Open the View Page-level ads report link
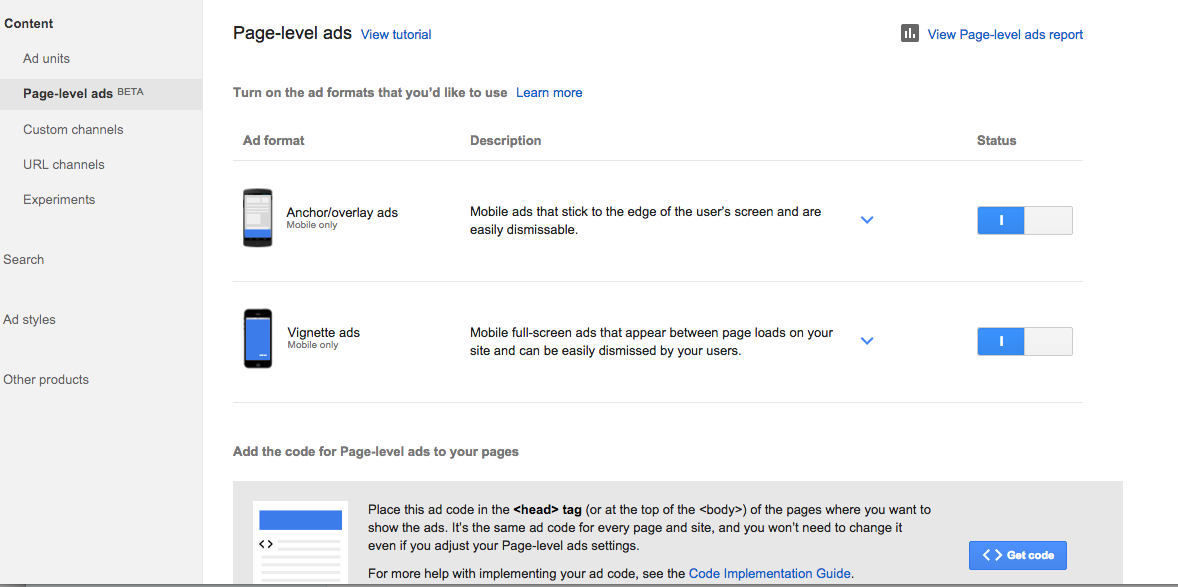The height and width of the screenshot is (587, 1178). (x=1005, y=35)
